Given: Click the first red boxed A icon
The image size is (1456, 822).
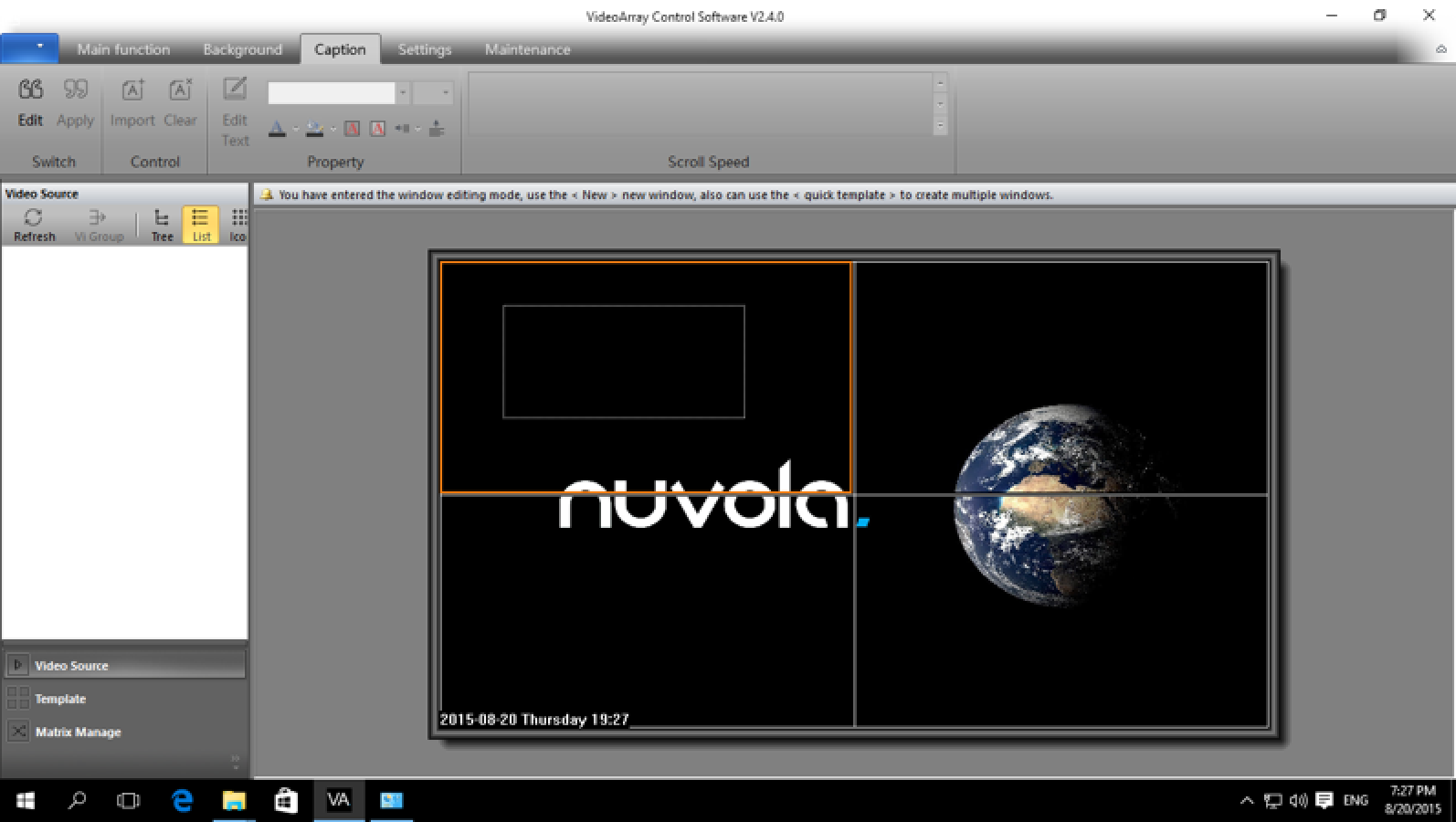Looking at the screenshot, I should pos(352,129).
